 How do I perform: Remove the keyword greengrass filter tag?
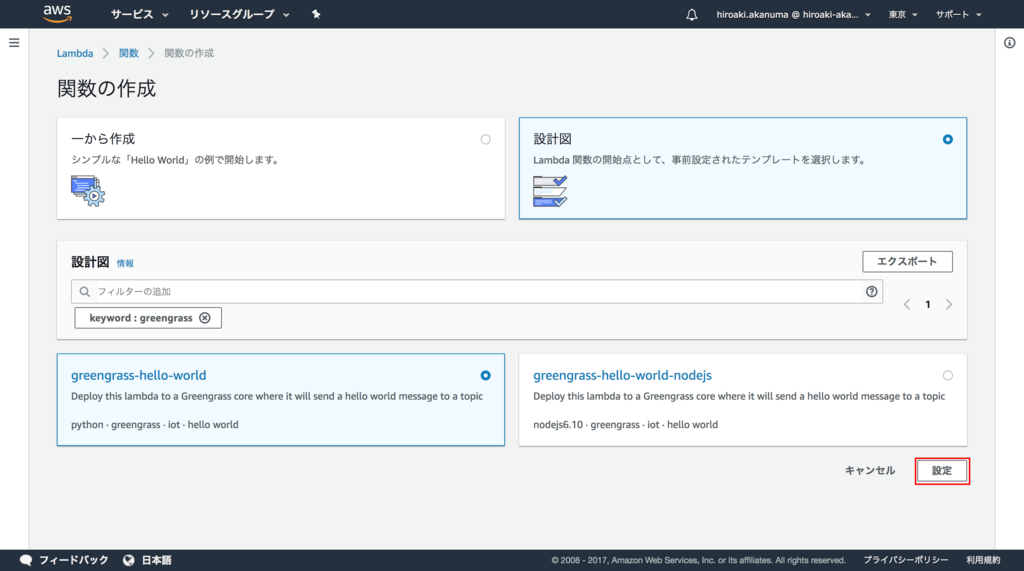click(205, 318)
